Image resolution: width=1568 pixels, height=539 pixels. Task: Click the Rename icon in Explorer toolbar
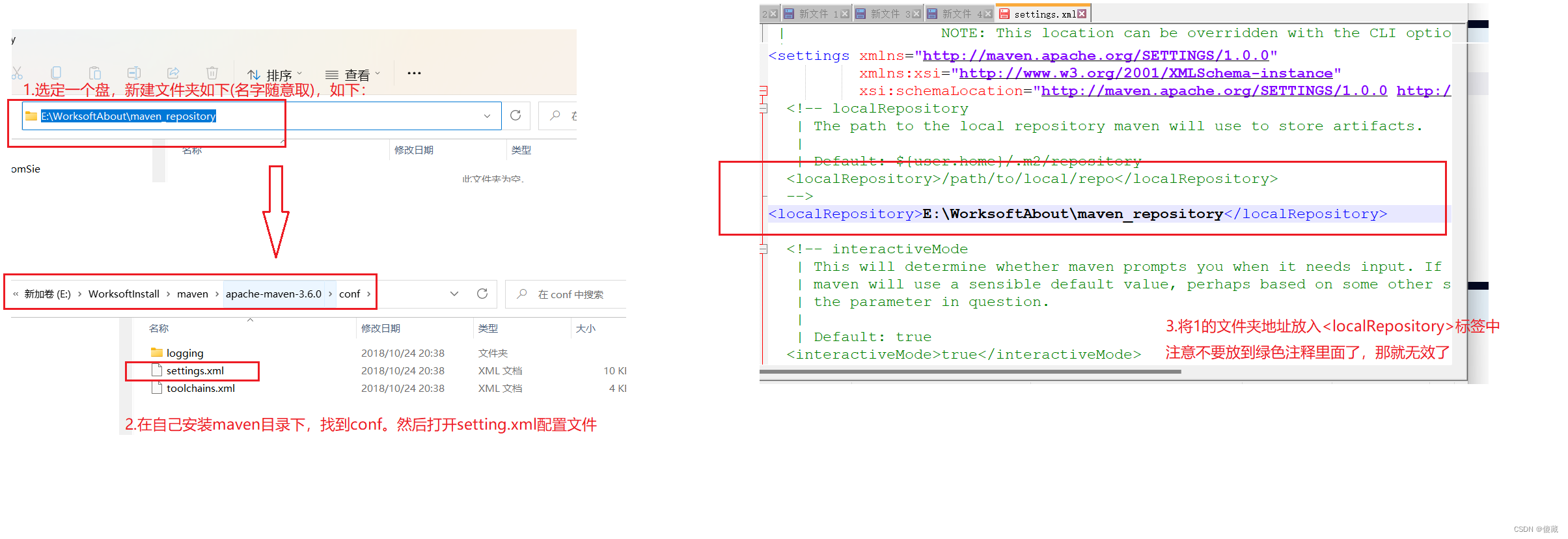134,73
